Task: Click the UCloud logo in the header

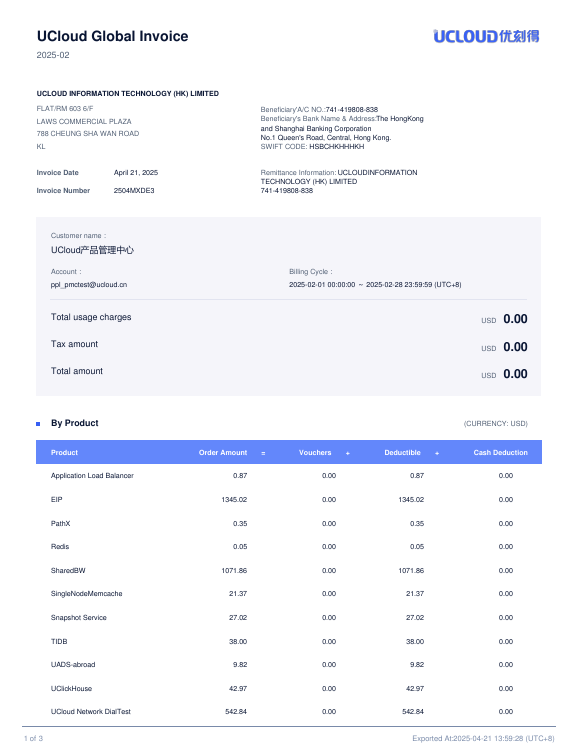Action: (x=486, y=36)
